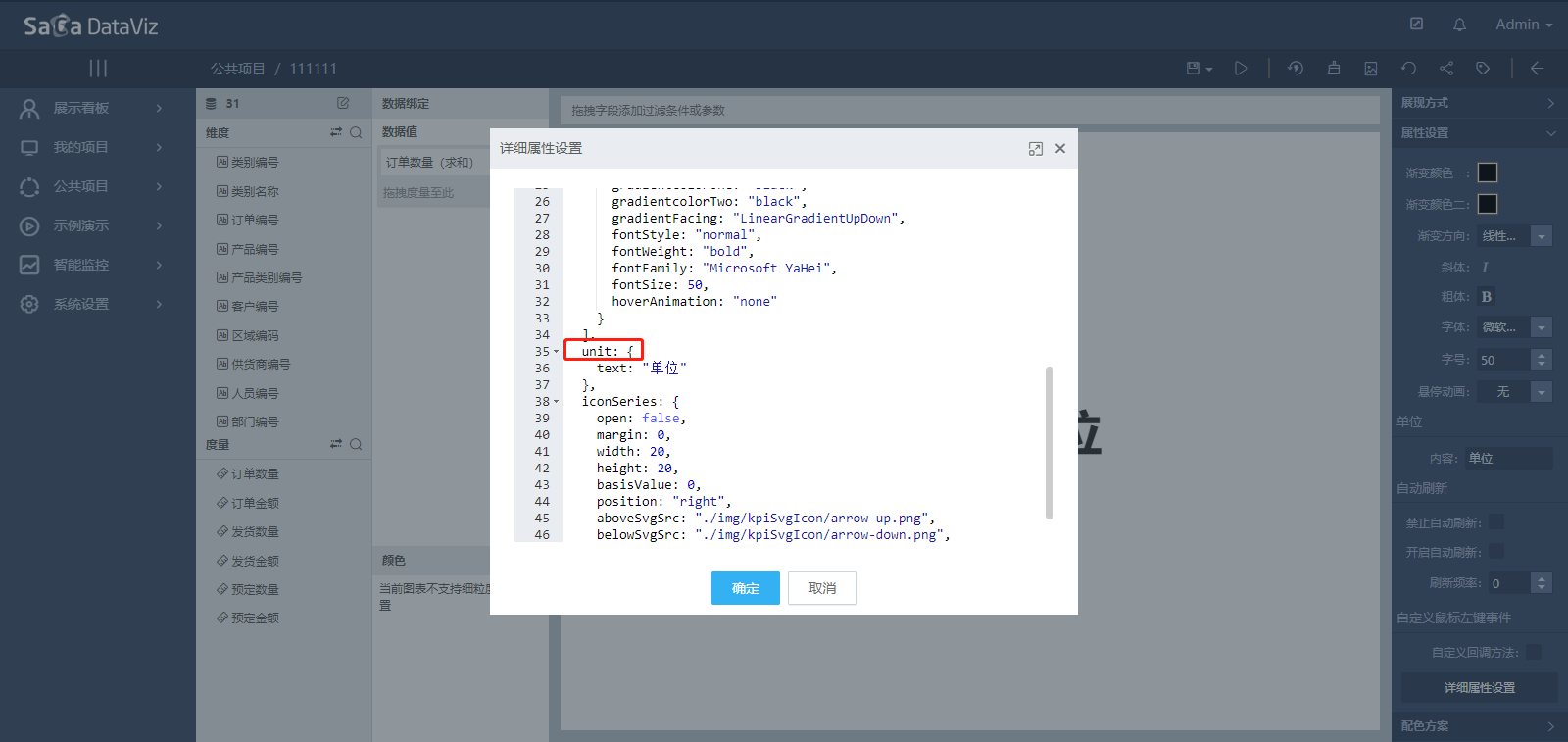The image size is (1568, 742).
Task: Click the 详细属性设置 button in right panel
Action: 1480,688
